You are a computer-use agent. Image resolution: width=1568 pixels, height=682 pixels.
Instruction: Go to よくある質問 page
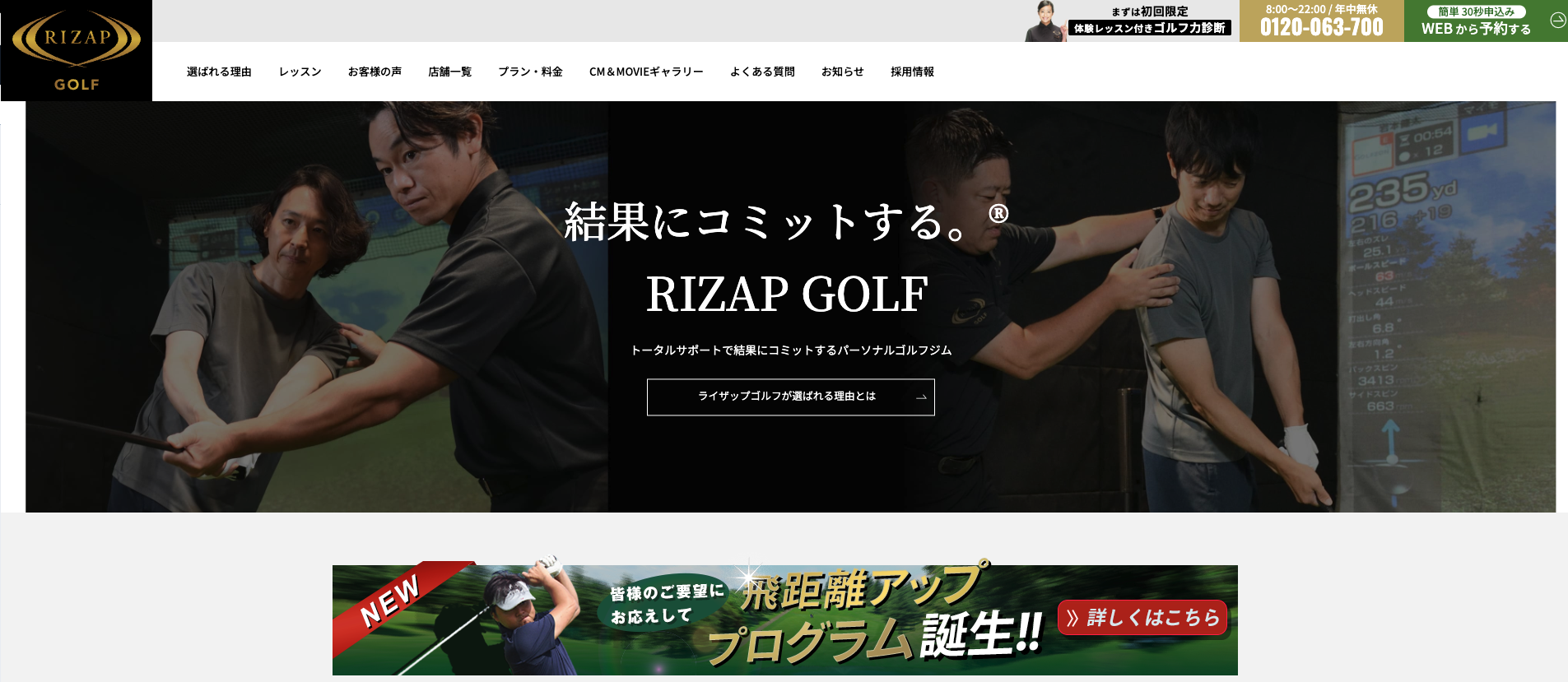[762, 72]
